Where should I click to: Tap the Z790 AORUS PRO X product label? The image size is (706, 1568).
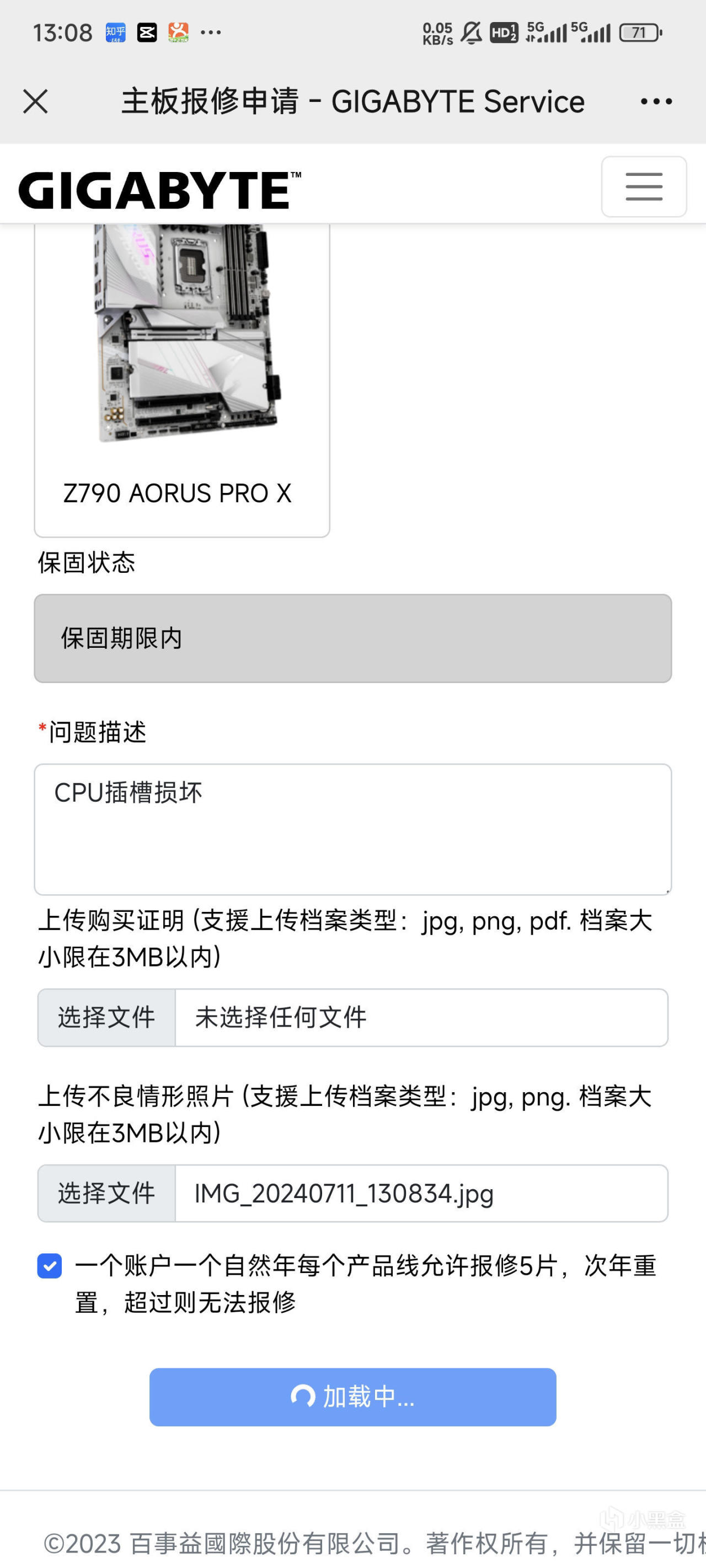point(177,493)
